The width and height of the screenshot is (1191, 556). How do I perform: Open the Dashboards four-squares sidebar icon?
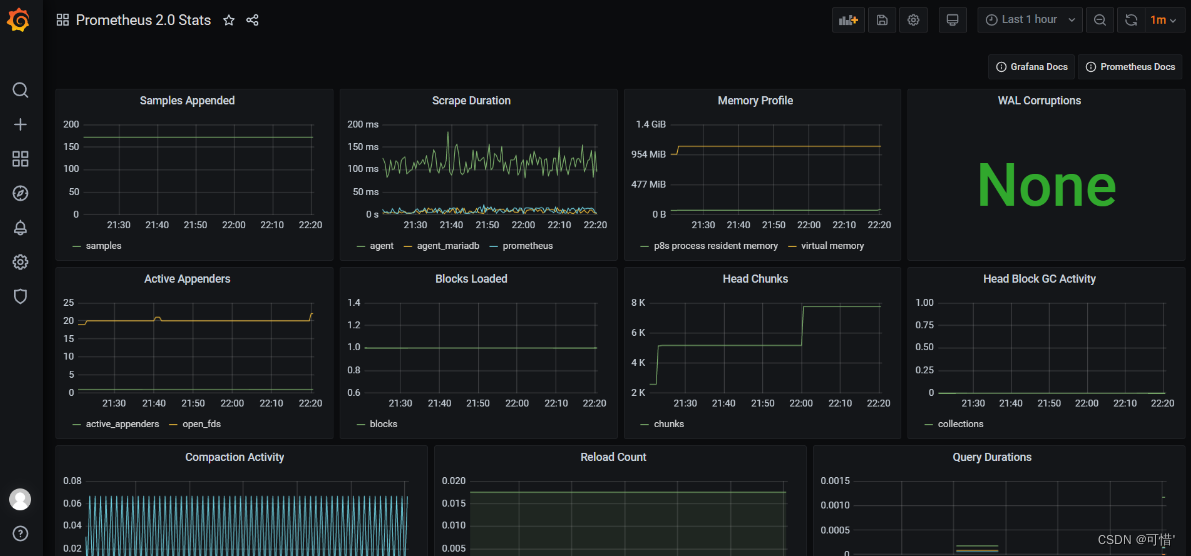pos(21,159)
